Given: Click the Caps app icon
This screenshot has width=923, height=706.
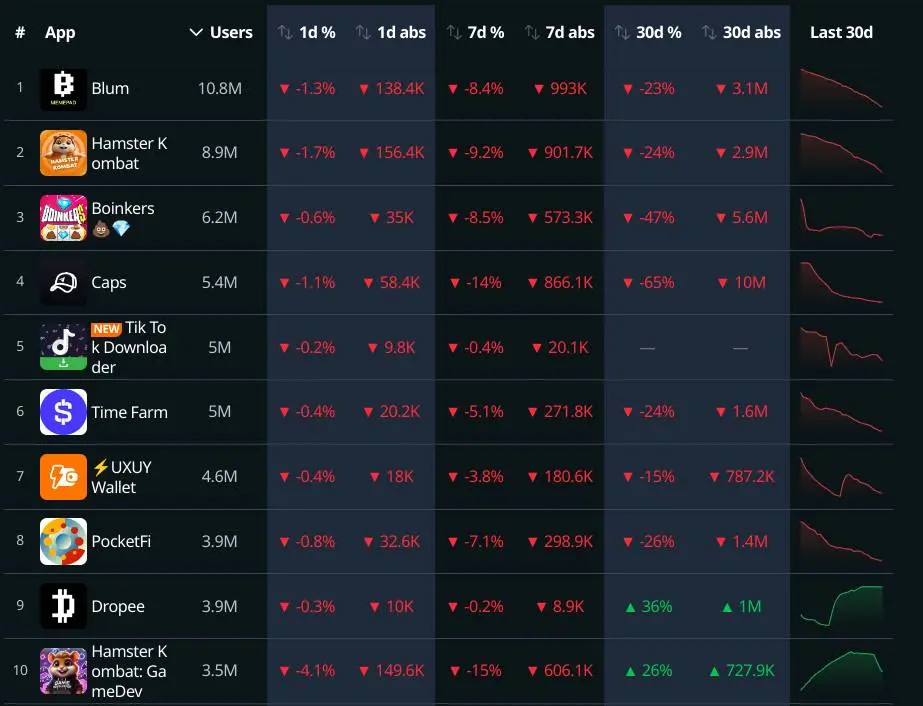Looking at the screenshot, I should click(63, 283).
